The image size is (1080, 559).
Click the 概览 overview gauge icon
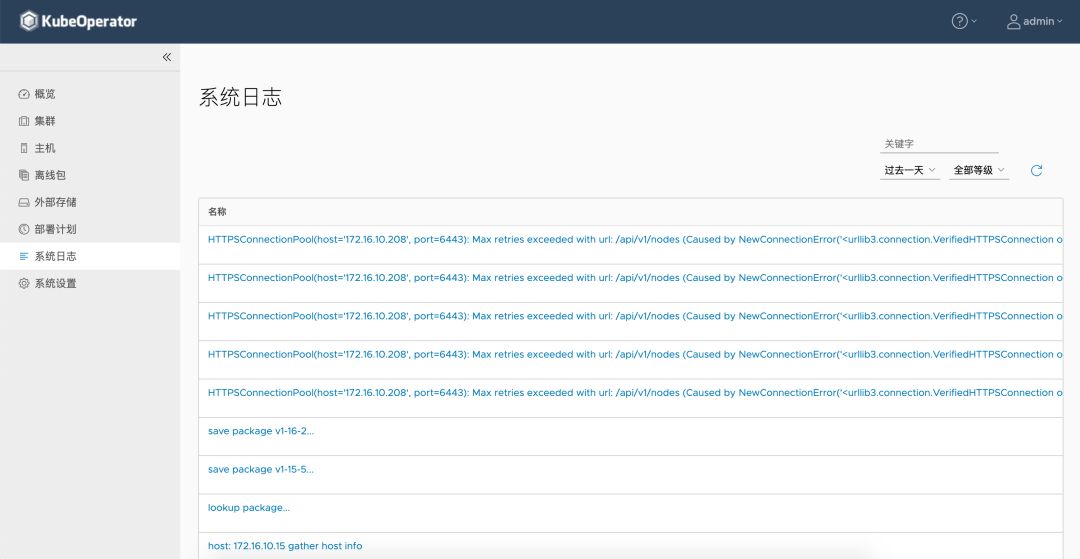click(24, 94)
